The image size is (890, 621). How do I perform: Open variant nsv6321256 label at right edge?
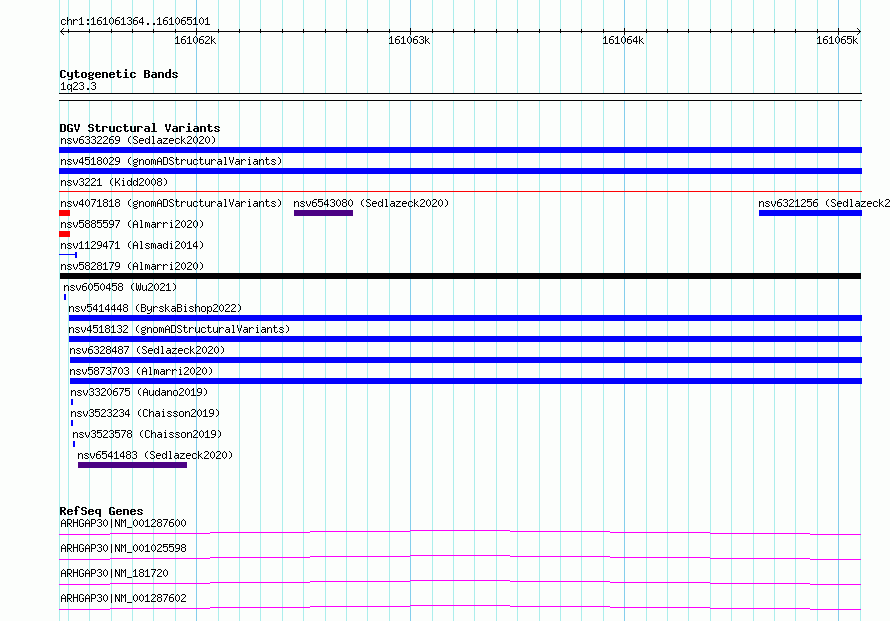pos(824,203)
